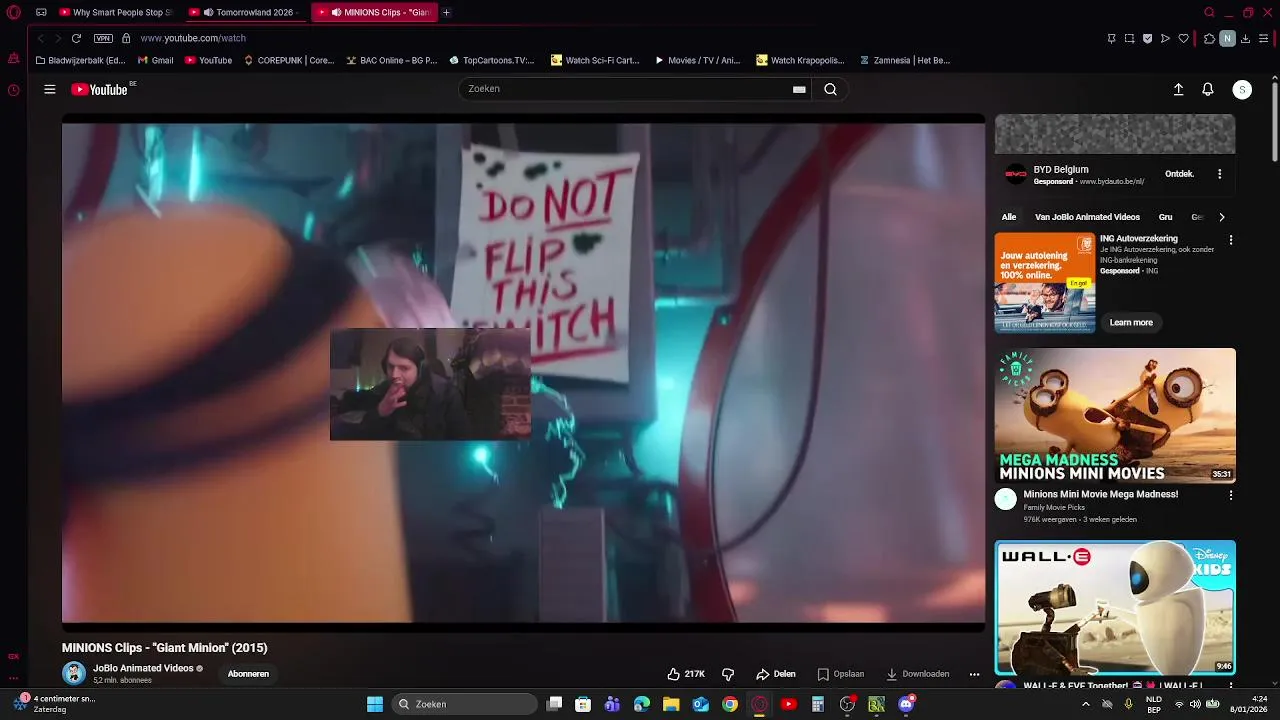Take a snapshot with the camera toolbar icon
1280x720 pixels.
pos(1129,38)
